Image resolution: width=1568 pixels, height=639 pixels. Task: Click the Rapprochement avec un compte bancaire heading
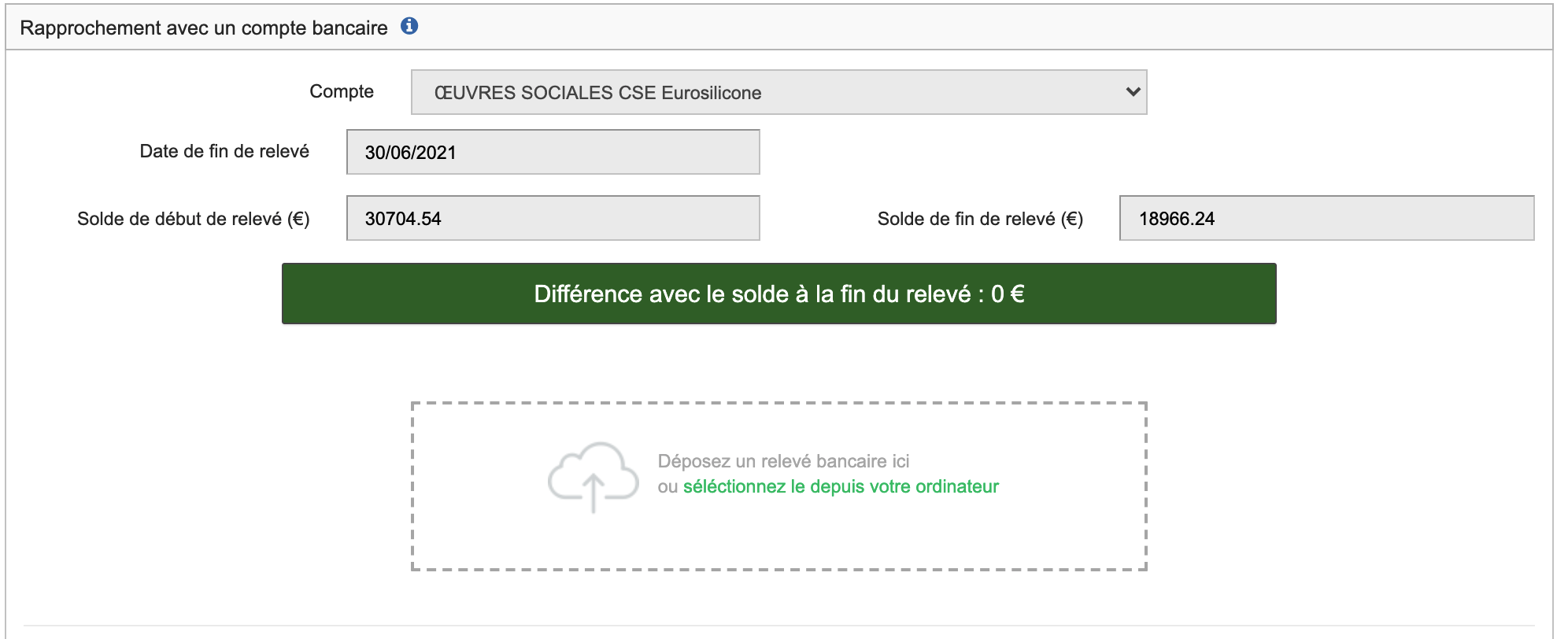204,28
